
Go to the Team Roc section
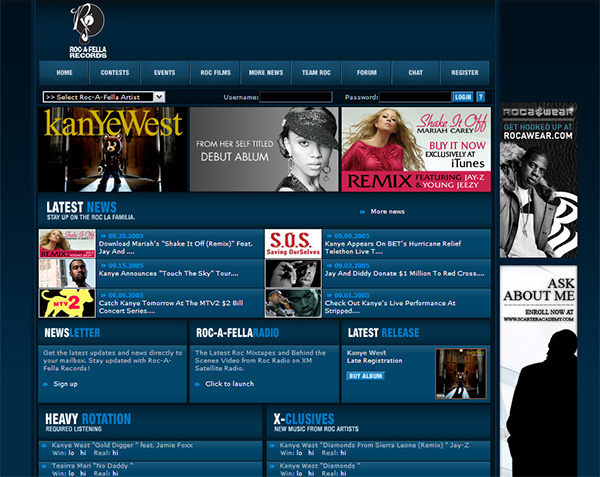[x=316, y=73]
